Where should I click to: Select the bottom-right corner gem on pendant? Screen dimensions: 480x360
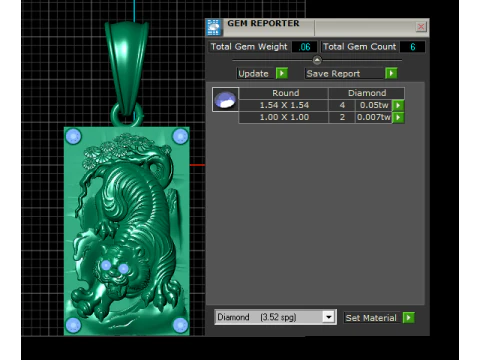pyautogui.click(x=180, y=325)
